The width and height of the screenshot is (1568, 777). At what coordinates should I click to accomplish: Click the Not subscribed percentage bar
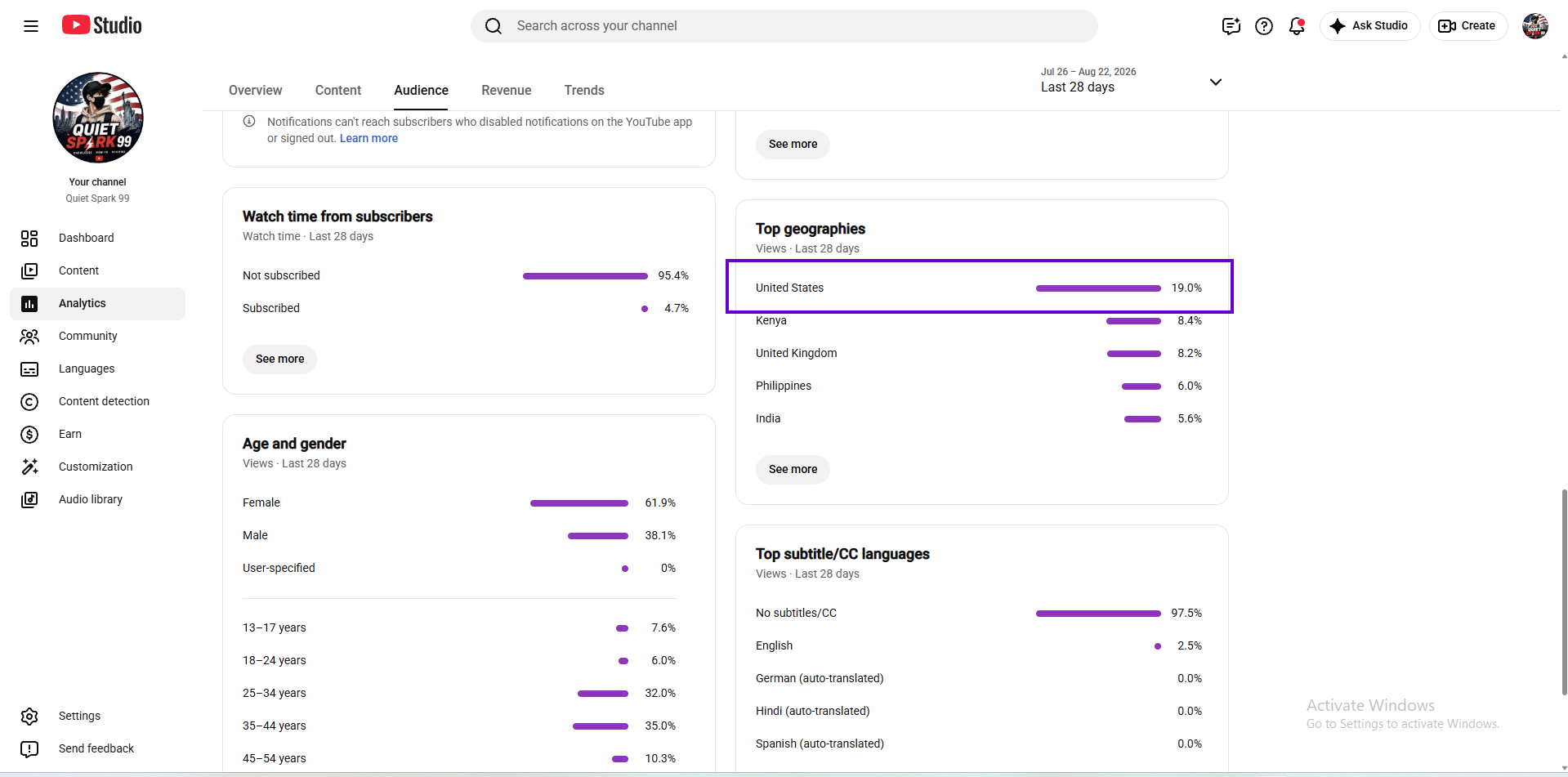585,276
